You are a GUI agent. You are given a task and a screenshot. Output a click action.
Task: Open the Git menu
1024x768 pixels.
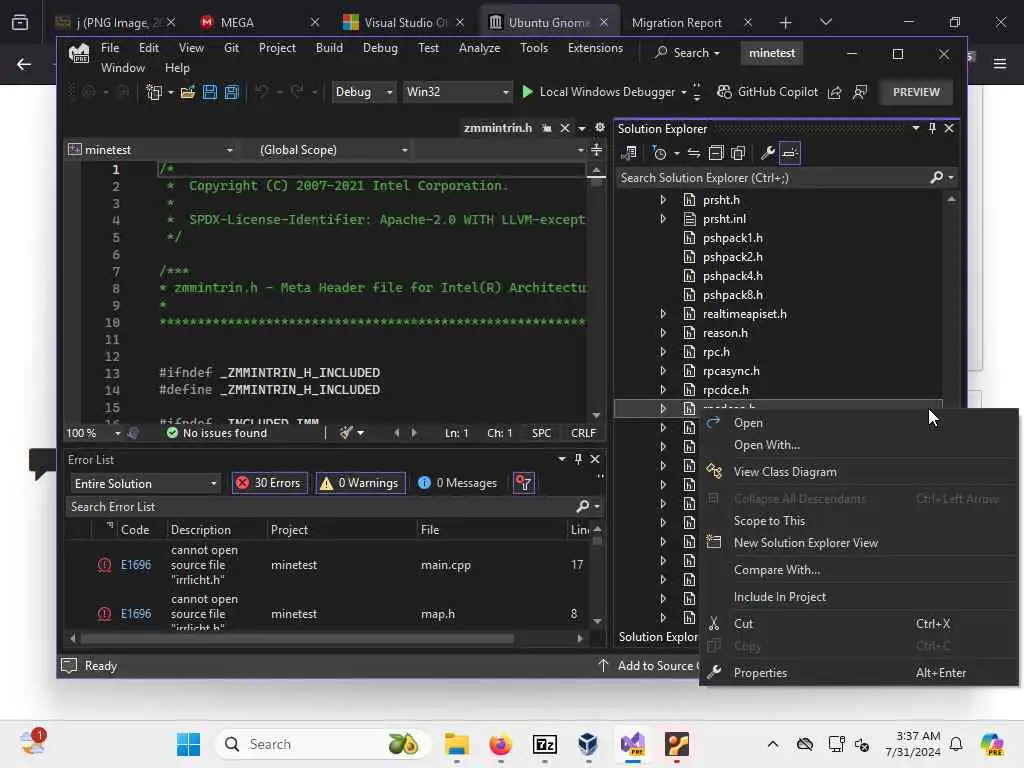click(x=231, y=48)
